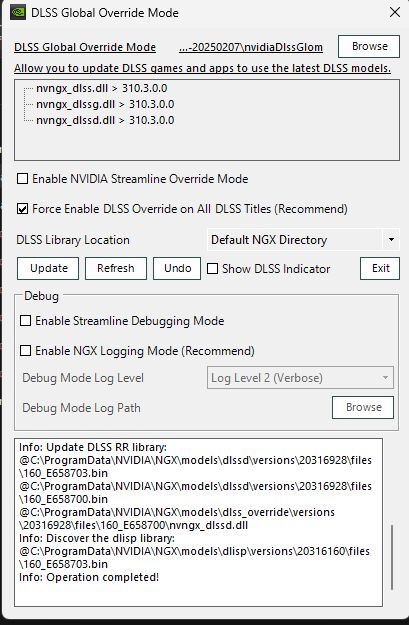Click the 'Info: Discover the dlisp library:' line
Image resolution: width=409 pixels, height=625 pixels.
pyautogui.click(x=97, y=538)
